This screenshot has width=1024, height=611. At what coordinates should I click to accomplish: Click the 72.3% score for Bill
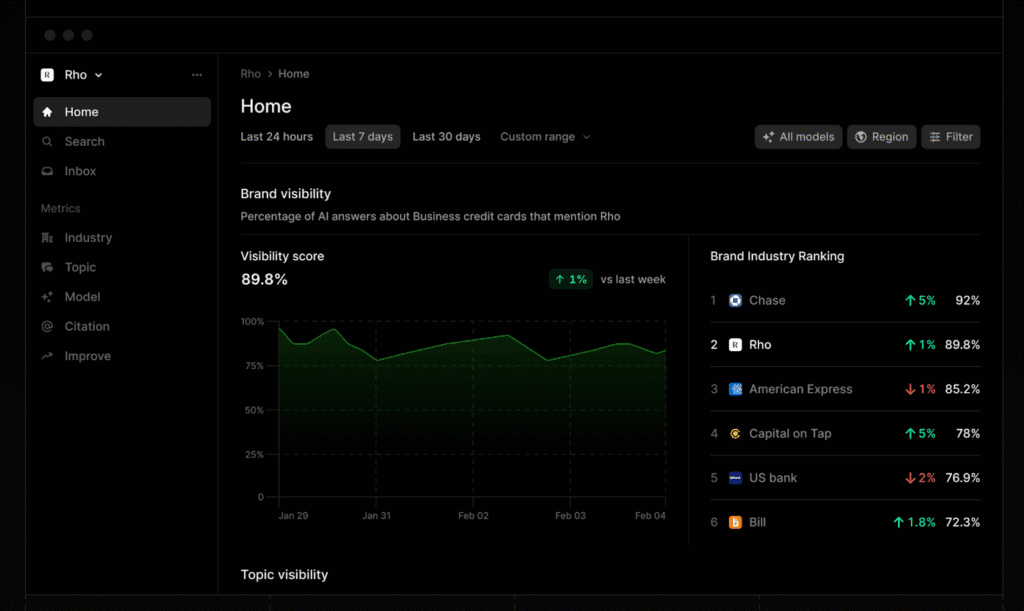962,522
